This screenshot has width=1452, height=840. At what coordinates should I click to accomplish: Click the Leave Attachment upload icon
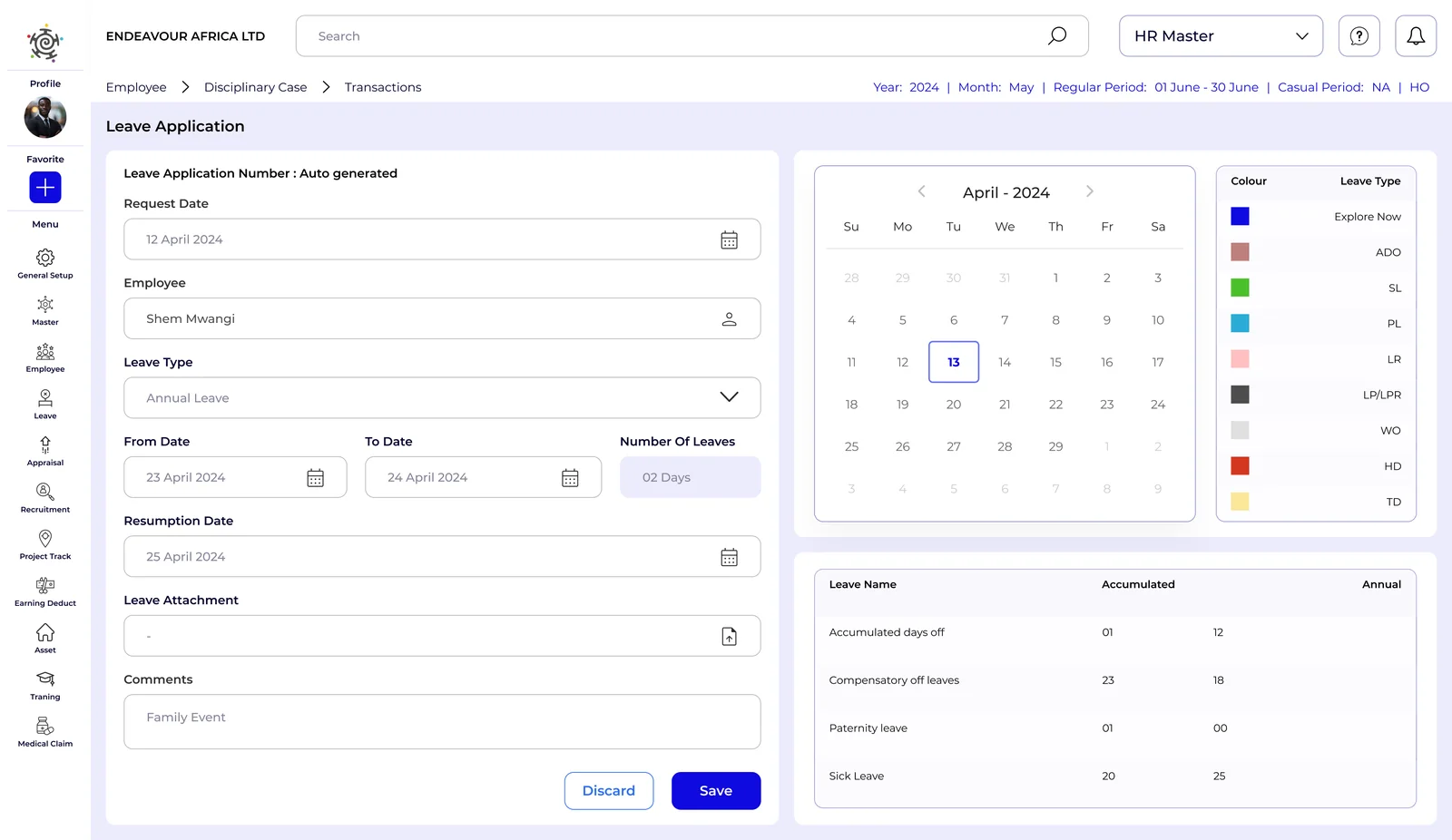(x=729, y=637)
